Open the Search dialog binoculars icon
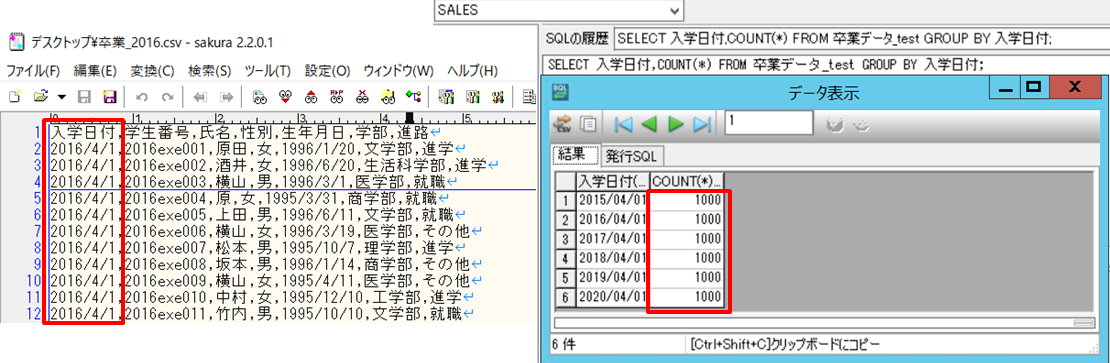The image size is (1110, 363). 259,96
